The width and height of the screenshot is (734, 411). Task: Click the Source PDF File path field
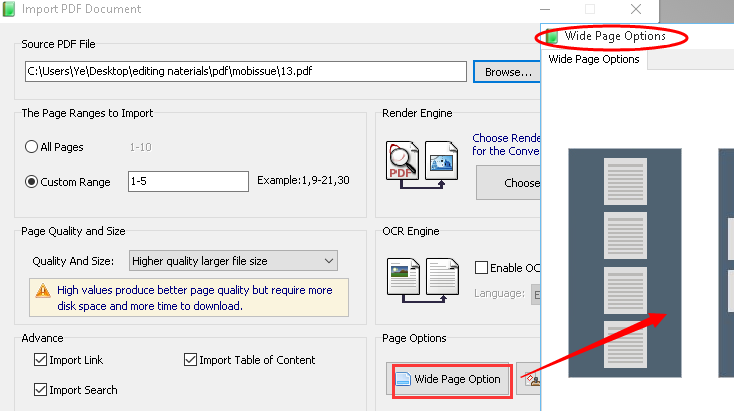click(x=246, y=71)
